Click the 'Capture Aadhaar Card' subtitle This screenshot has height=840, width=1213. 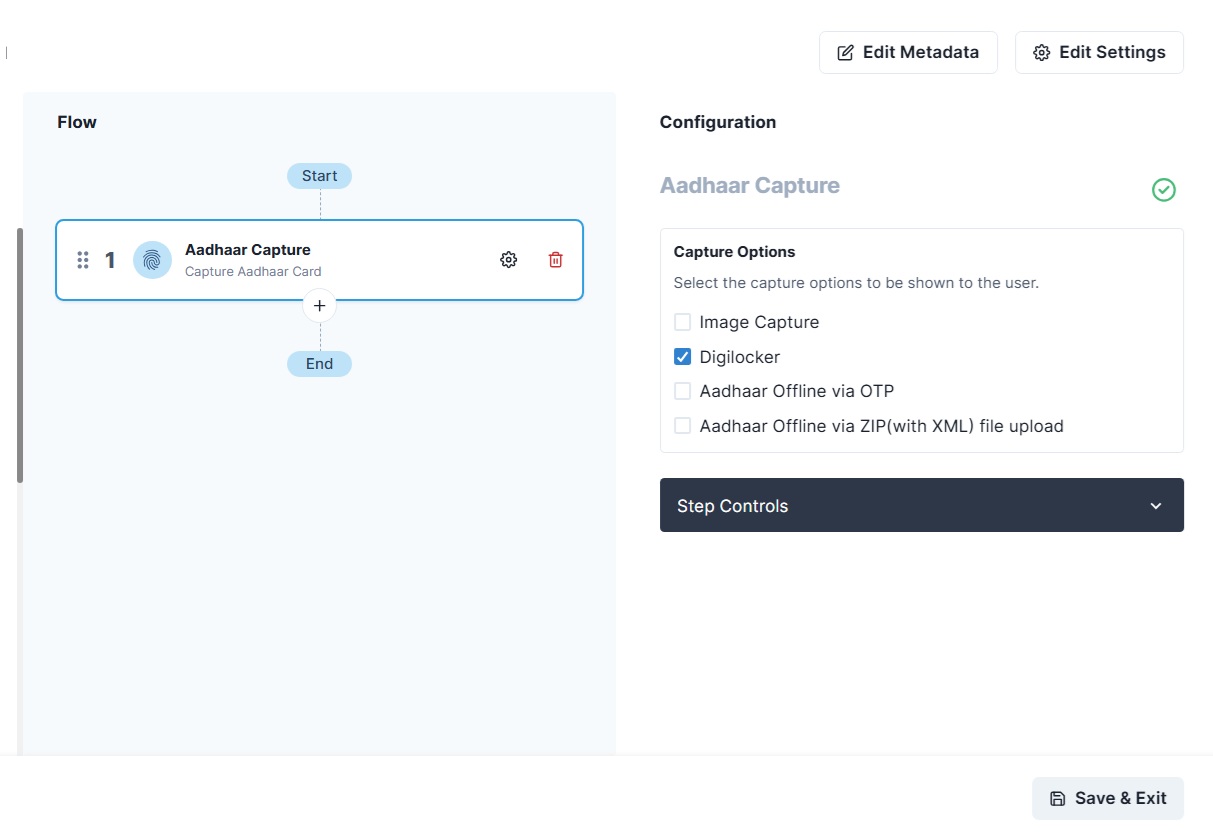click(x=253, y=271)
